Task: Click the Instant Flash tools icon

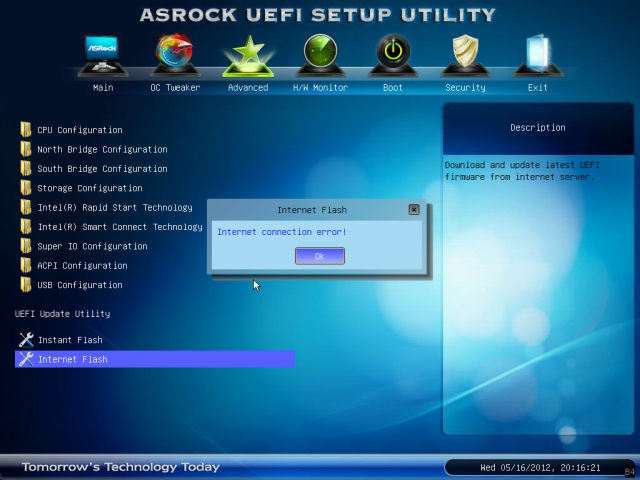Action: (x=26, y=340)
